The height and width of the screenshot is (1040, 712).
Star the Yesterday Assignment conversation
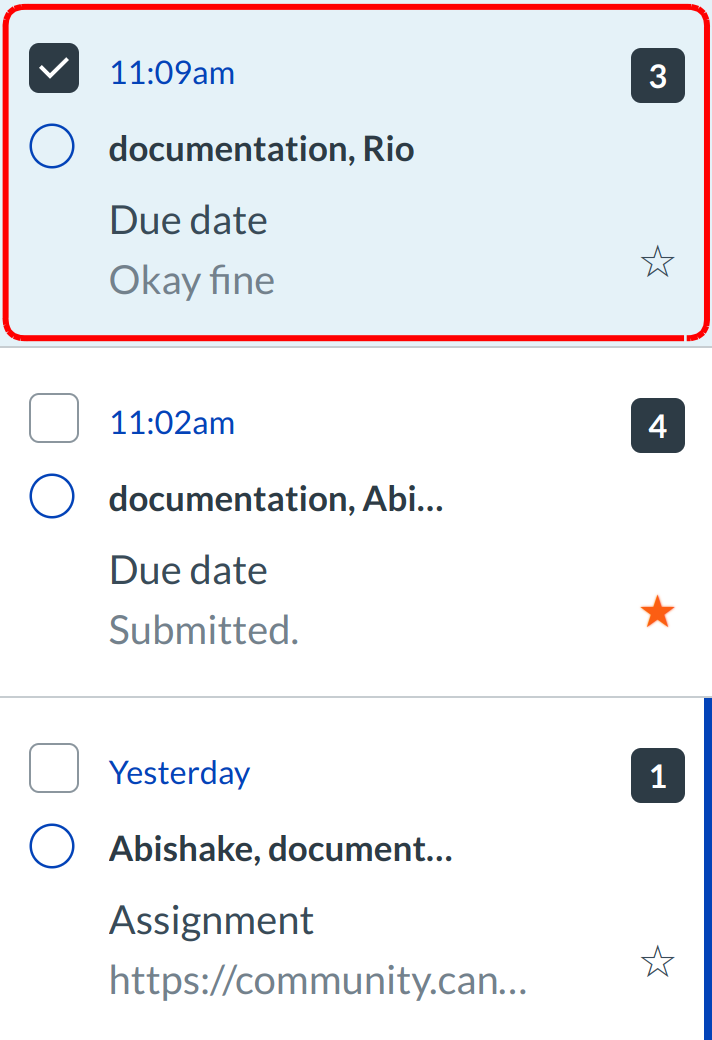coord(657,963)
